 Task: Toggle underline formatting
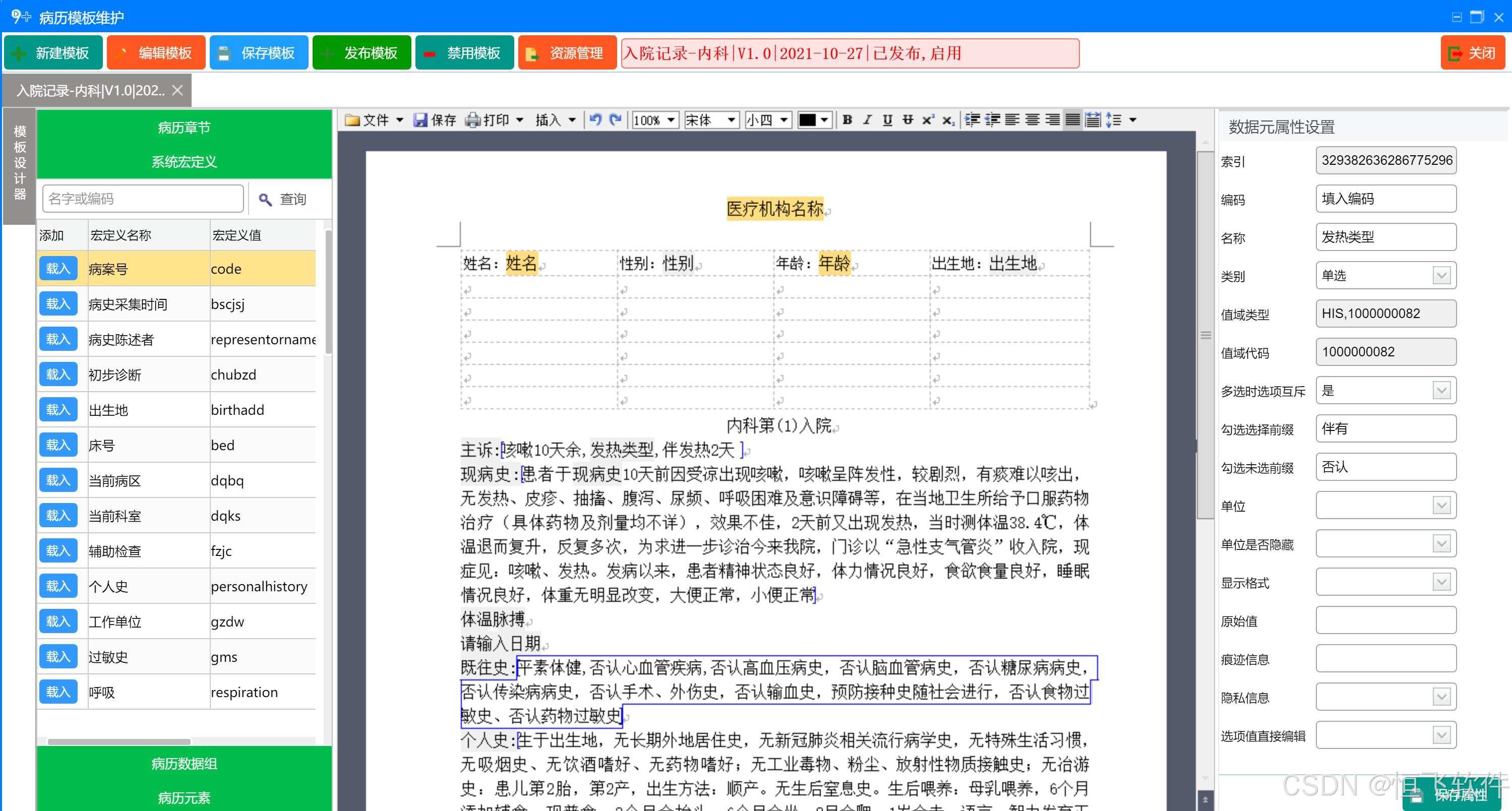pos(887,120)
